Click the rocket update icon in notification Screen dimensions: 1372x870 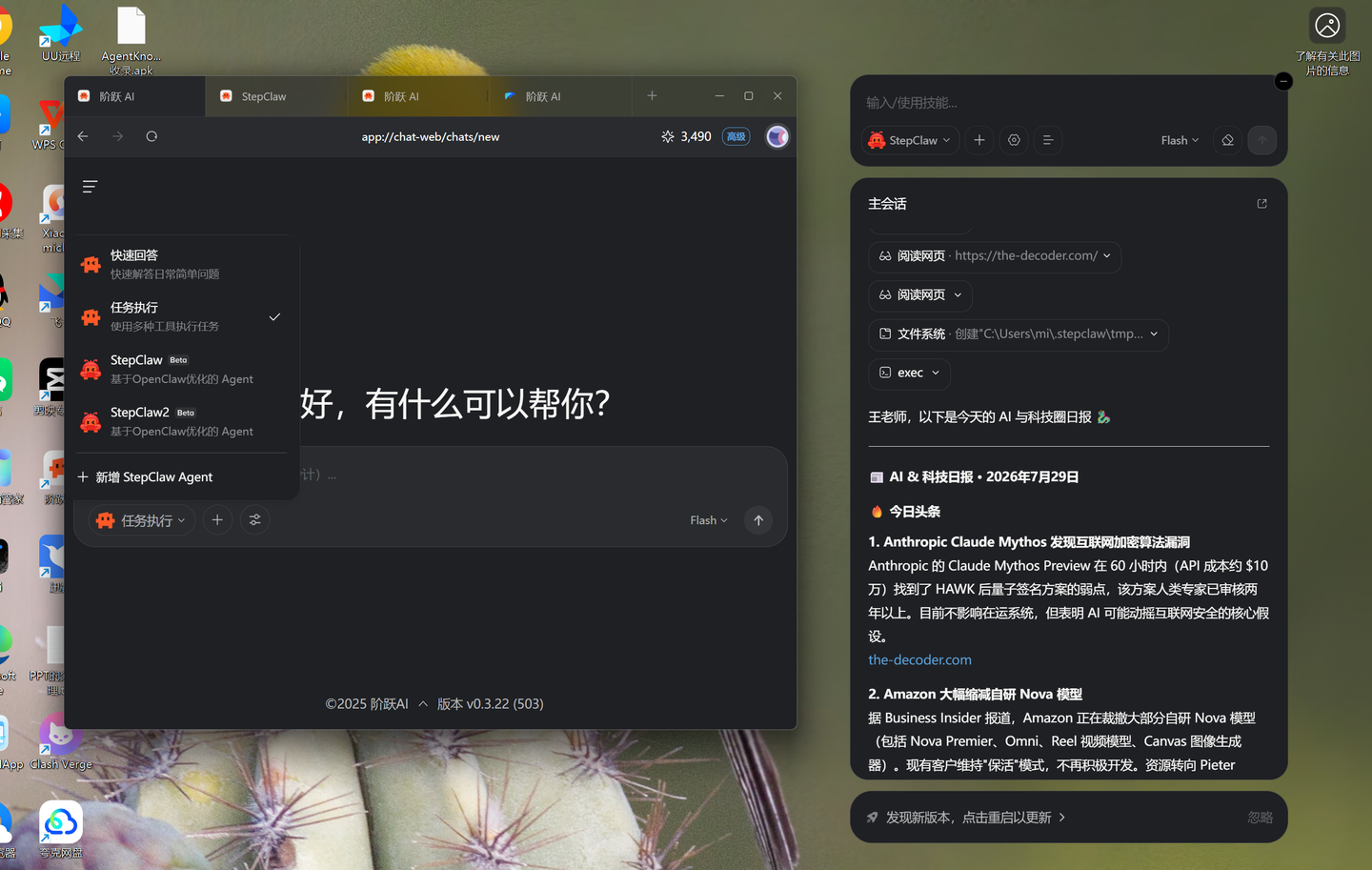[872, 818]
